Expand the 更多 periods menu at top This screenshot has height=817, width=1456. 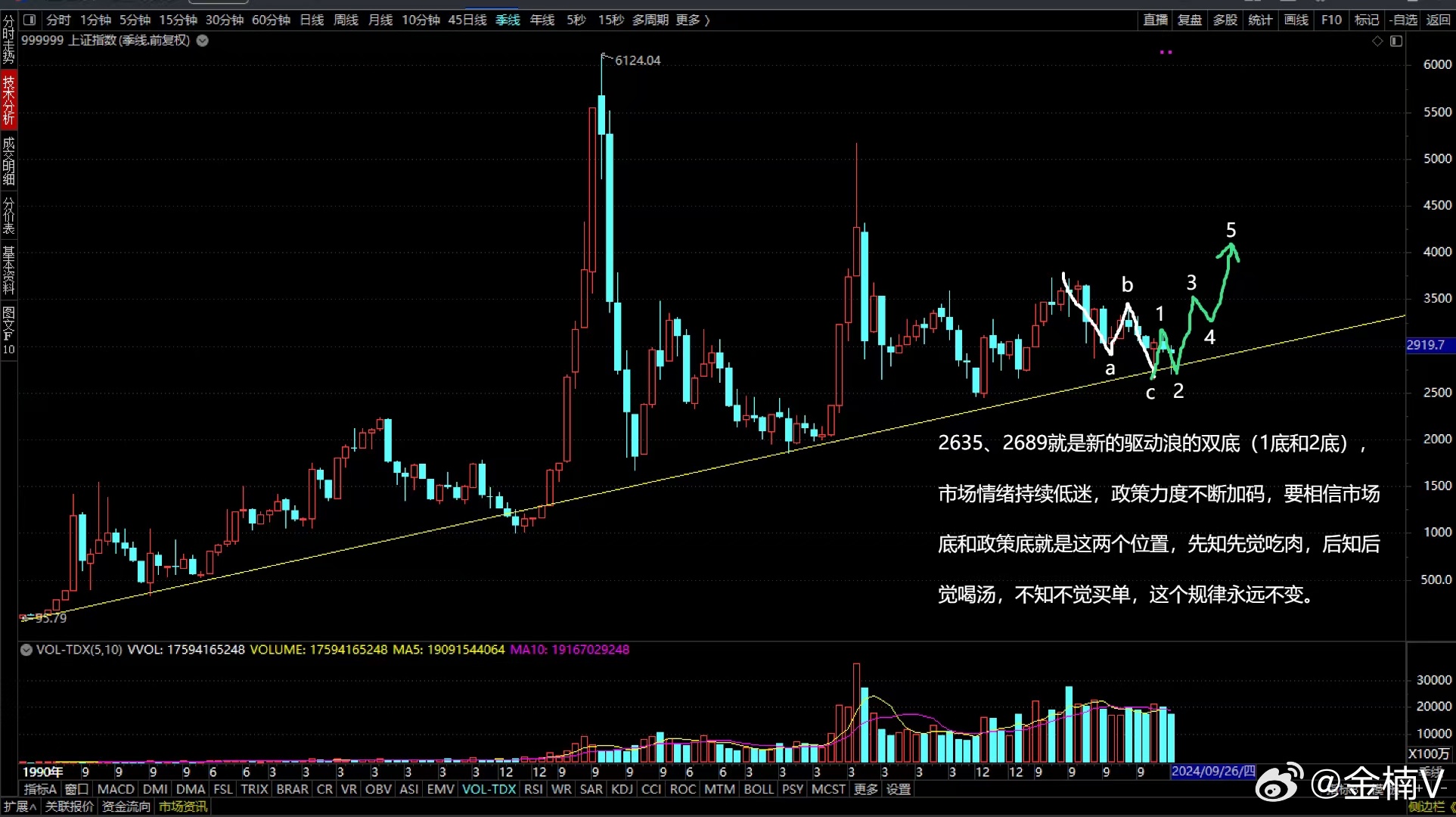tap(692, 20)
